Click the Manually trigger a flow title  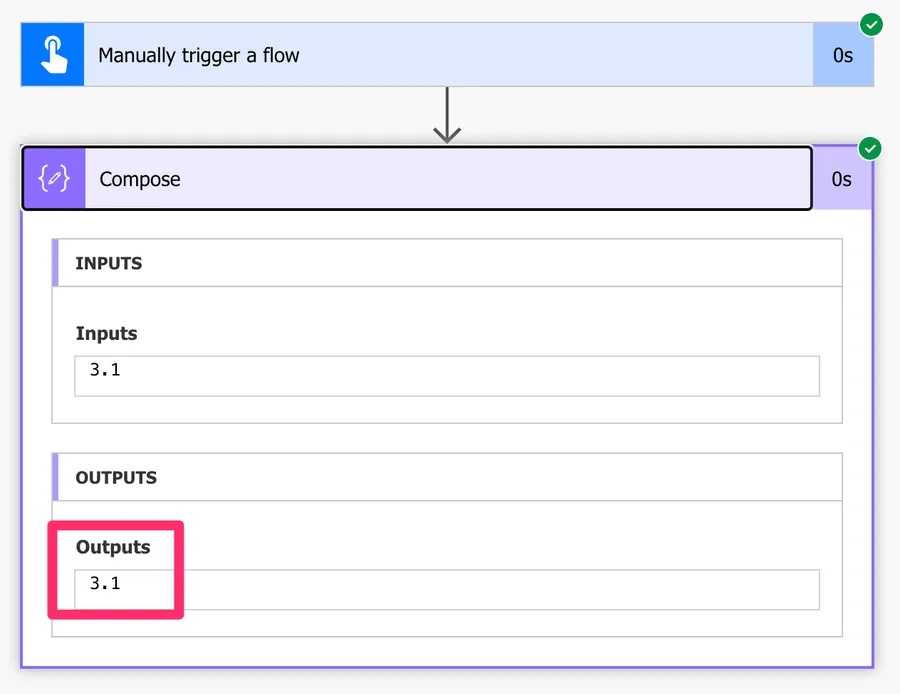coord(197,55)
